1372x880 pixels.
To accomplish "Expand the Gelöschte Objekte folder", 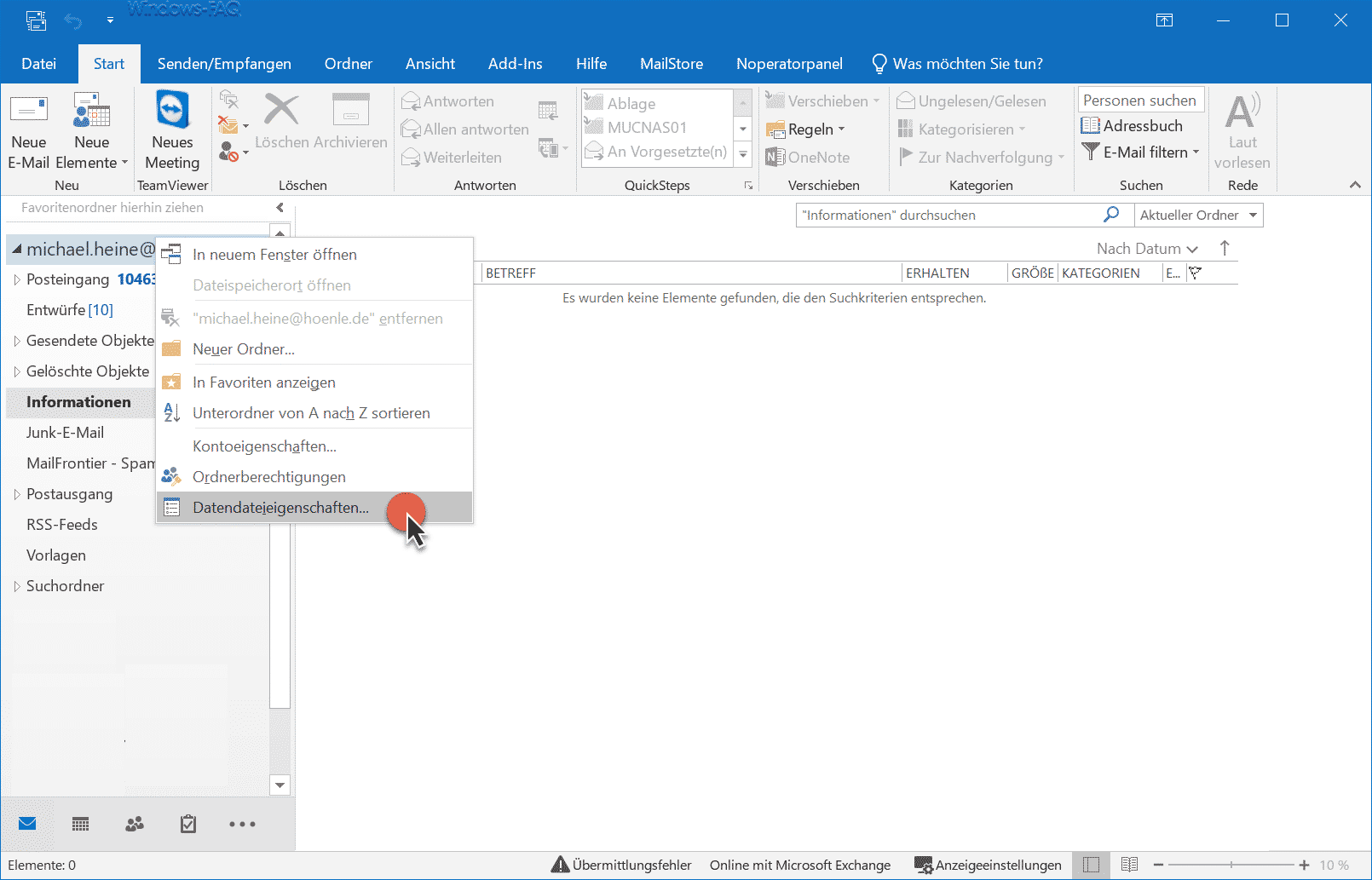I will coord(16,371).
